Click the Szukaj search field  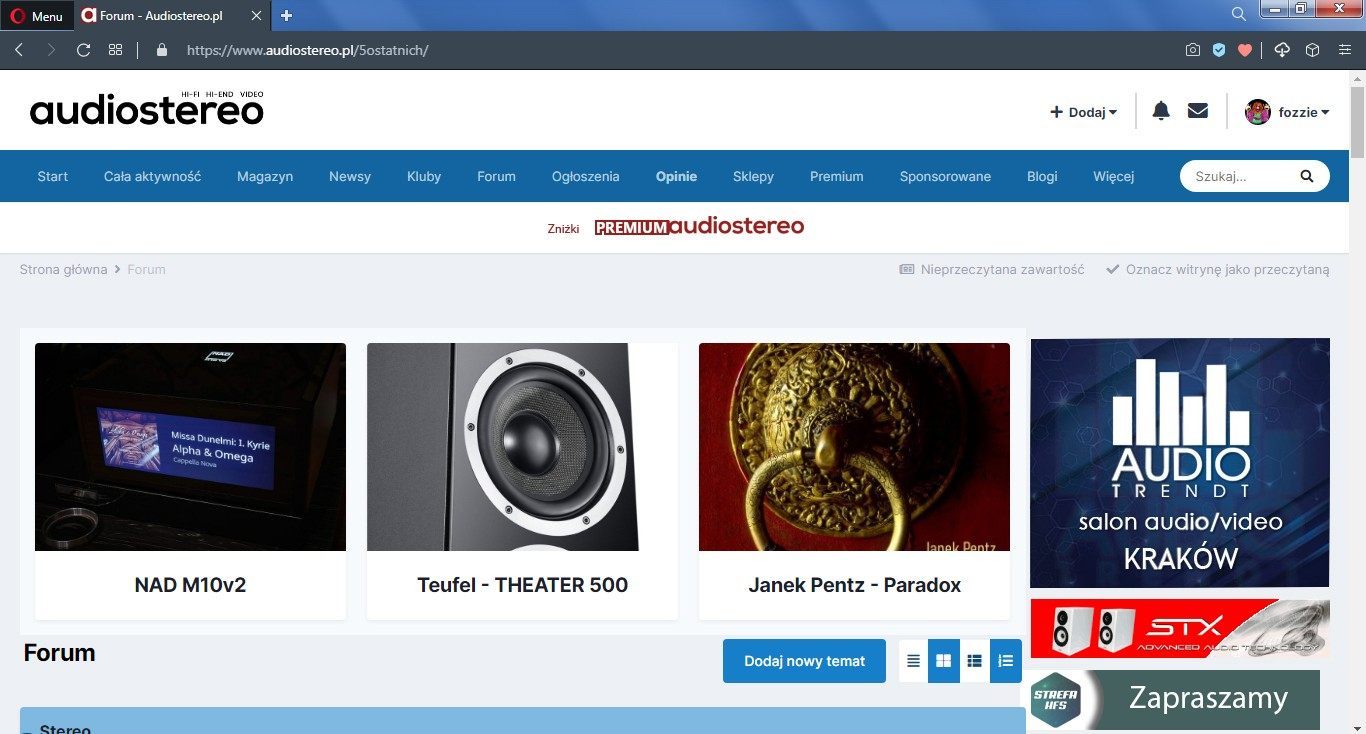pyautogui.click(x=1240, y=176)
